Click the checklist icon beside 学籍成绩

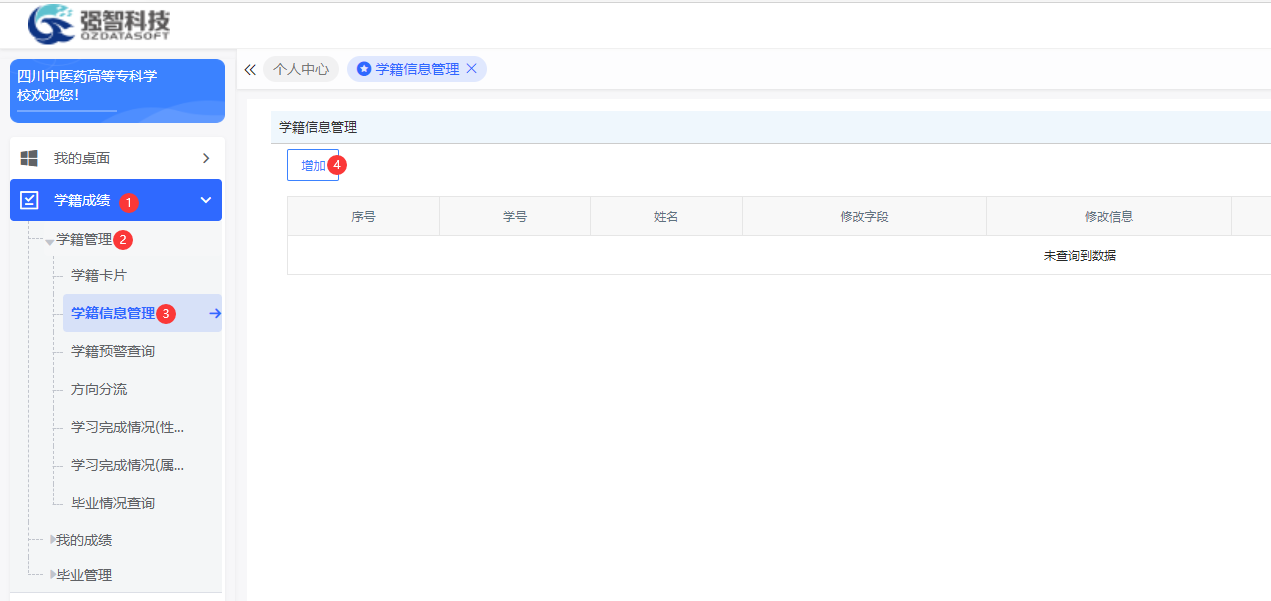pyautogui.click(x=29, y=200)
